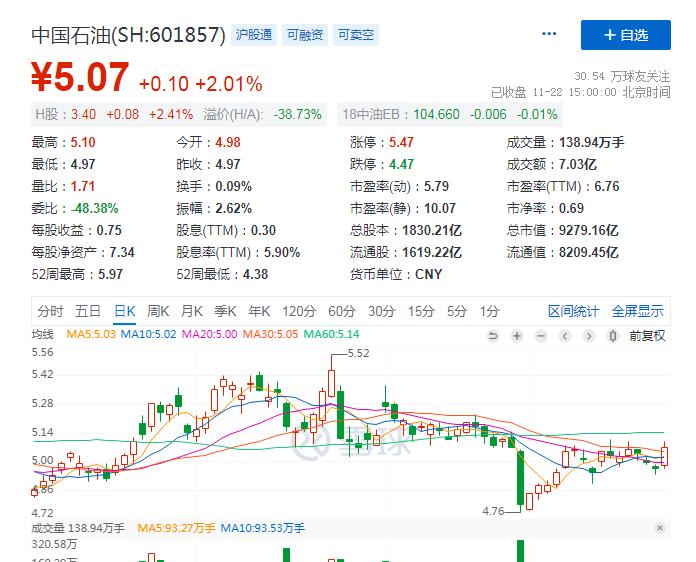Move chart later with right chevron icon
Viewport: 696px width, 562px height.
pyautogui.click(x=589, y=336)
